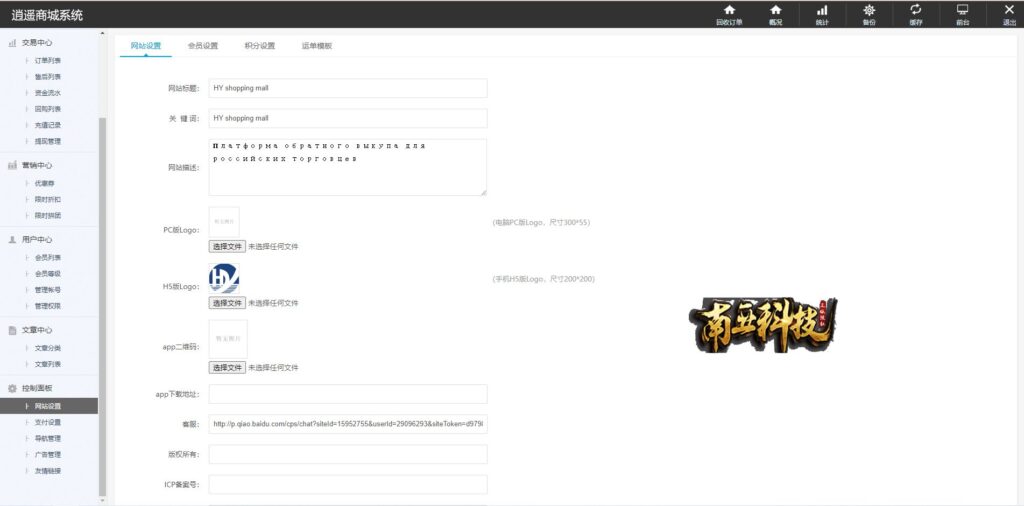Switch to the 运单模板 tab
This screenshot has height=506, width=1024.
(x=317, y=46)
